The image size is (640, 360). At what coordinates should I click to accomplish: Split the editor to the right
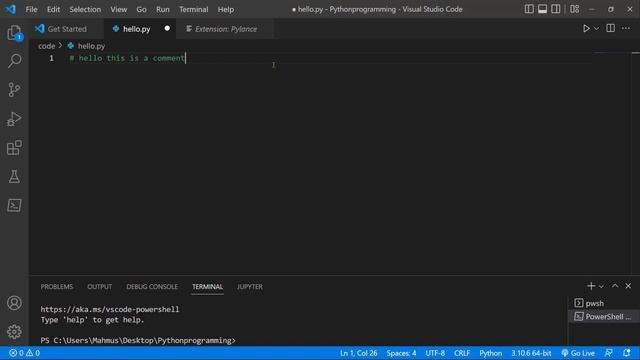(611, 28)
